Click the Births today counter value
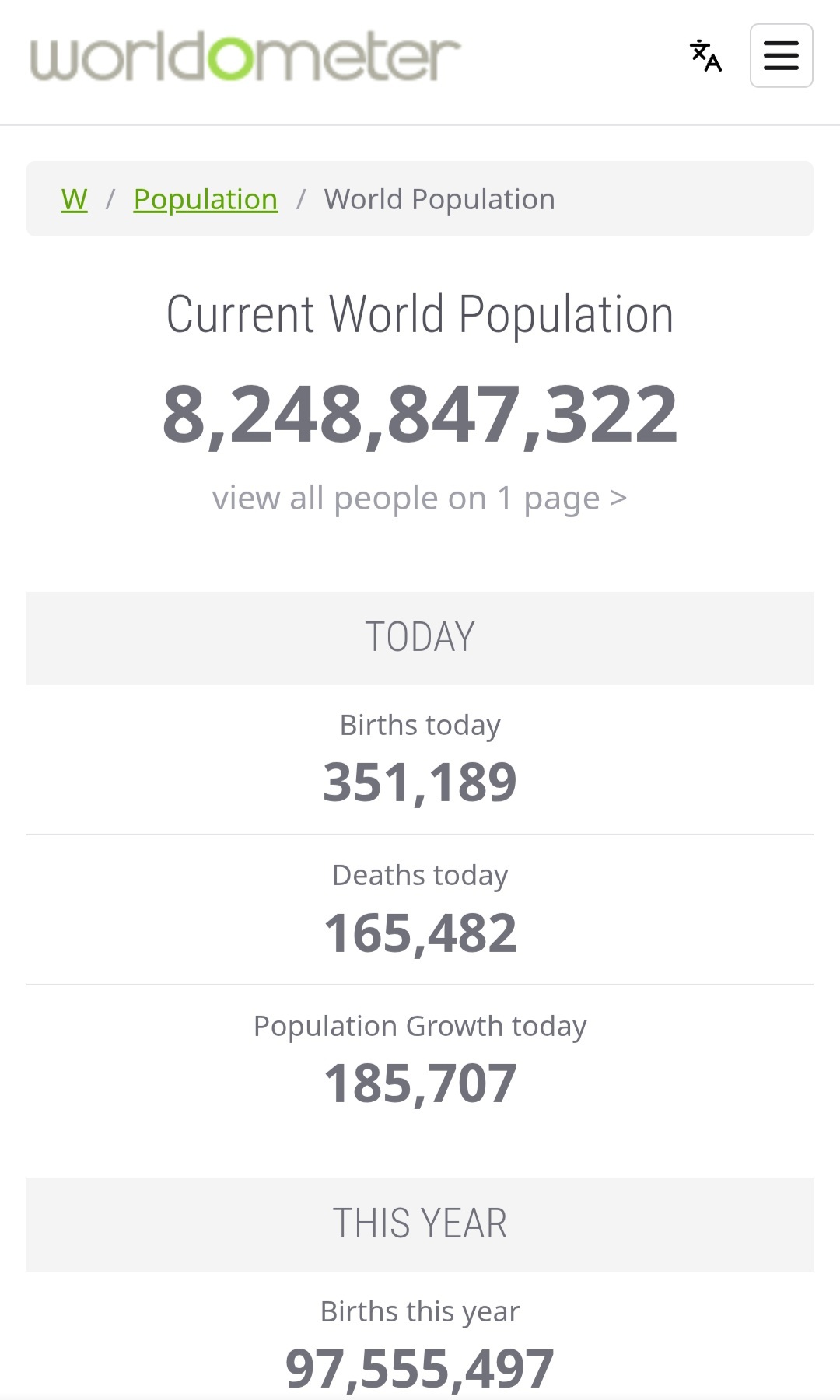This screenshot has height=1400, width=840. (x=419, y=782)
